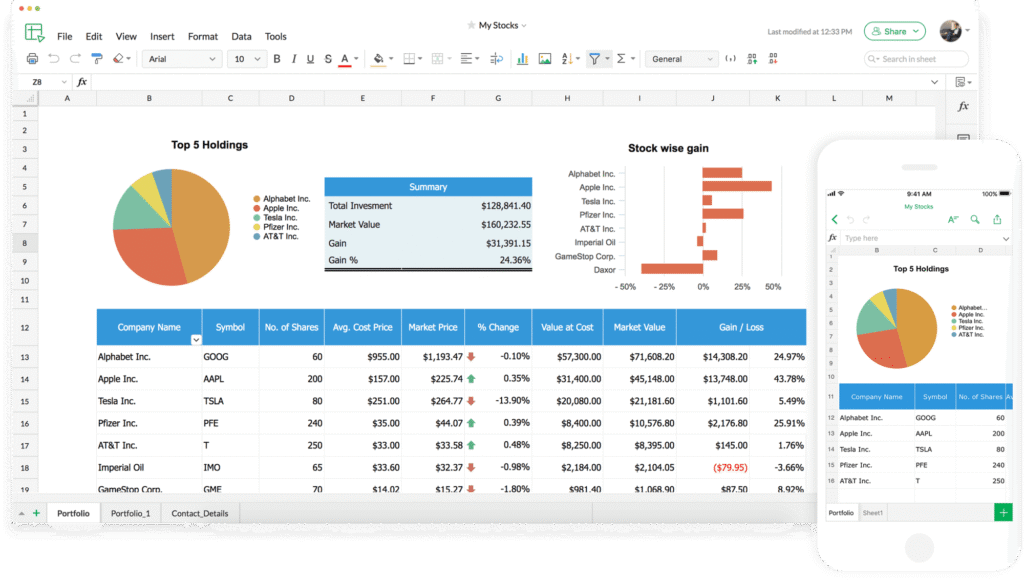Star the My Stocks document
1024x582 pixels.
[471, 25]
